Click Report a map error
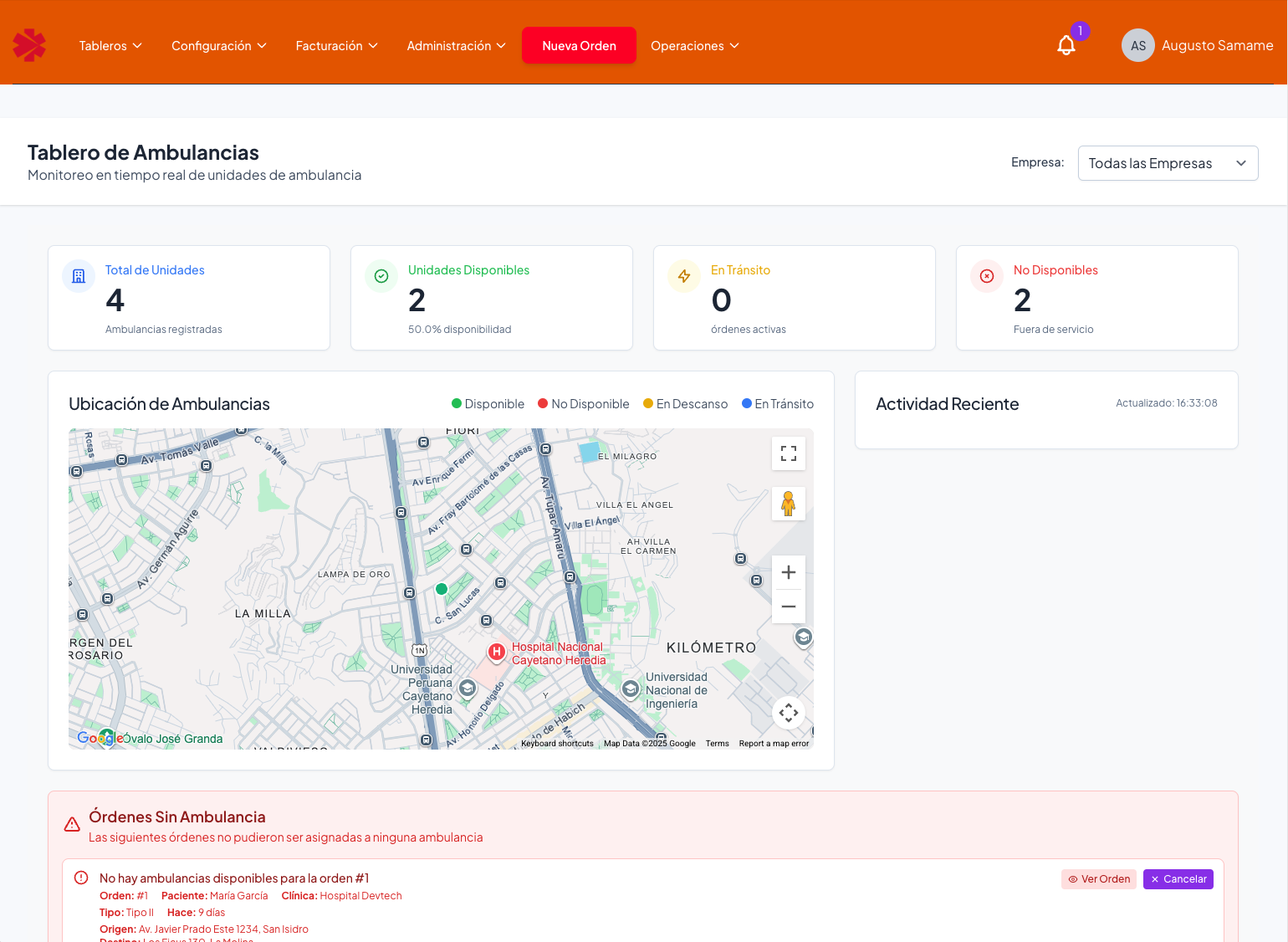 pos(774,744)
